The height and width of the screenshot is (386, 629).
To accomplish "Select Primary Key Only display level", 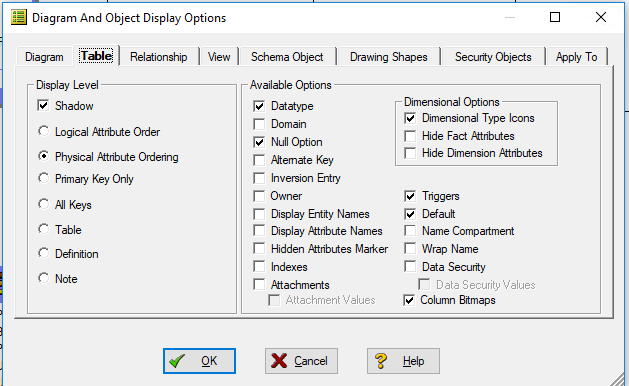I will [43, 178].
